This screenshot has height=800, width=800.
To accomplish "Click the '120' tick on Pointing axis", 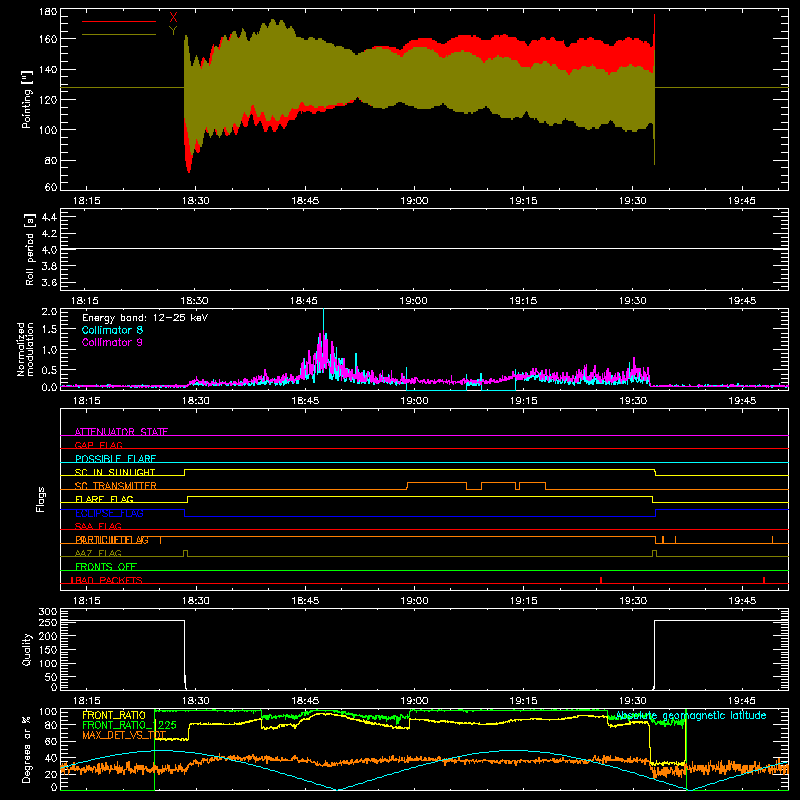I will tap(48, 99).
